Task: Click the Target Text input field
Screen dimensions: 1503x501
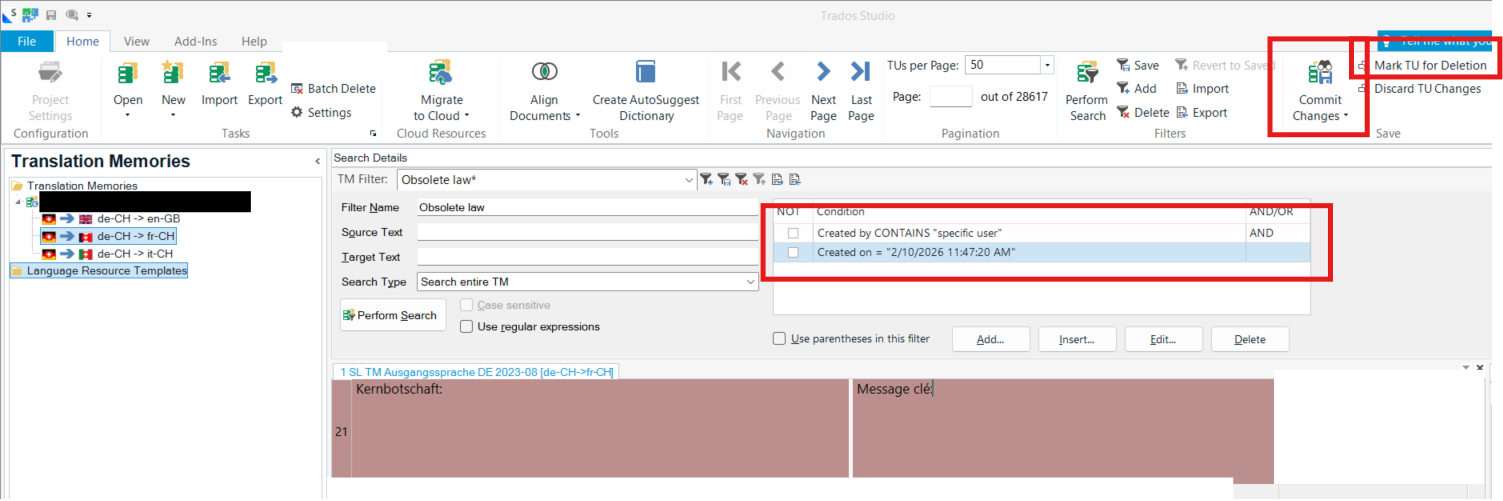Action: click(x=587, y=257)
